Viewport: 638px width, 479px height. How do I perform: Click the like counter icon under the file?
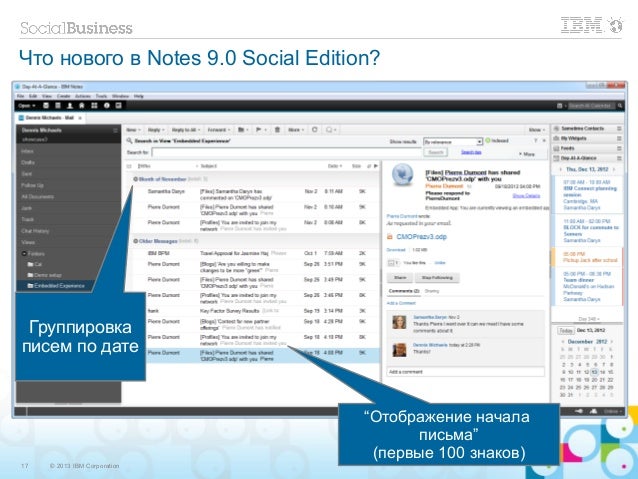point(392,263)
